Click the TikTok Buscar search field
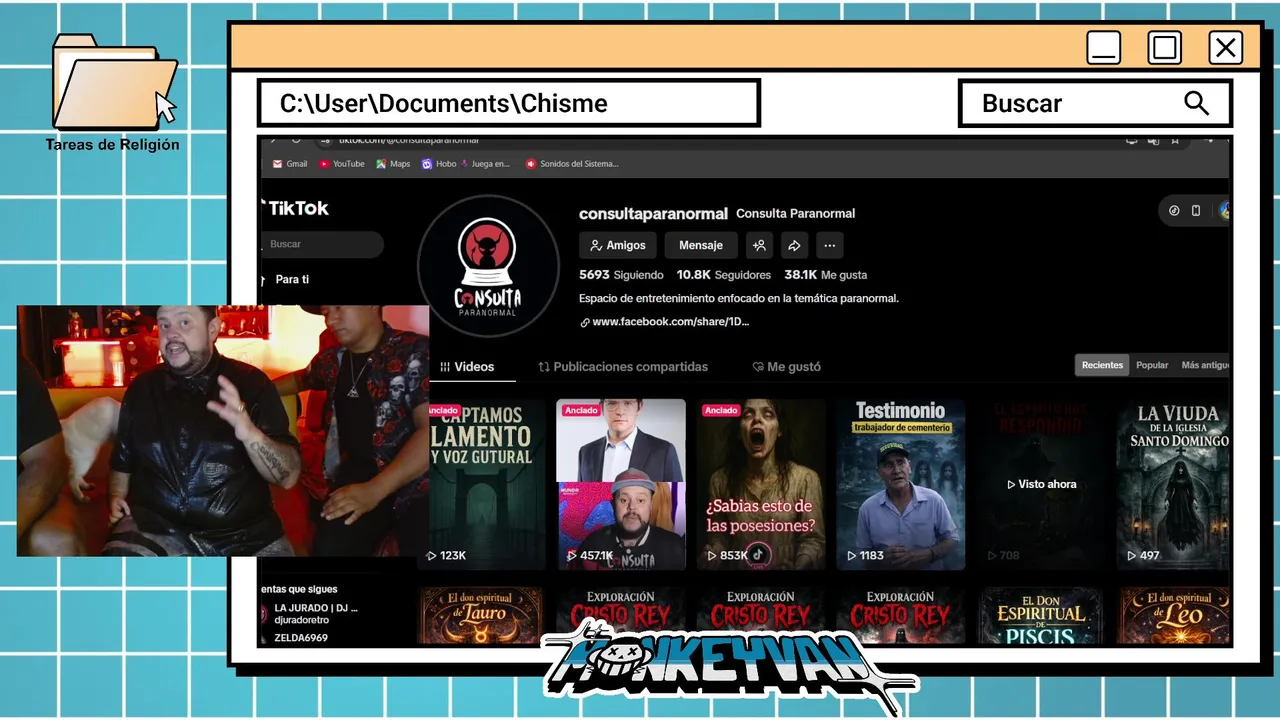 coord(322,244)
